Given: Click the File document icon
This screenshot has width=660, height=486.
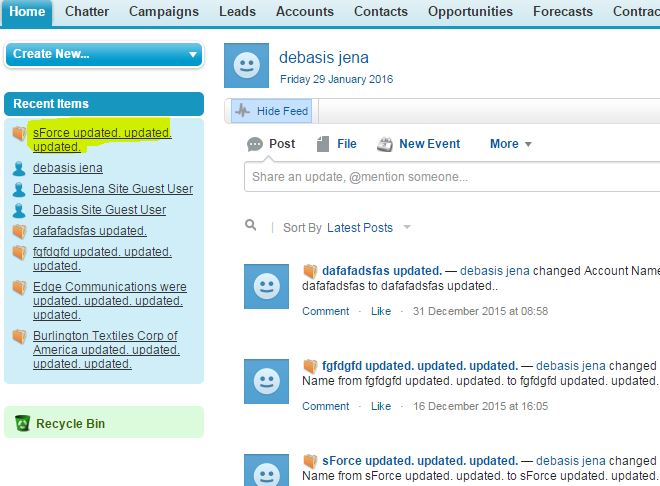Looking at the screenshot, I should [x=323, y=144].
